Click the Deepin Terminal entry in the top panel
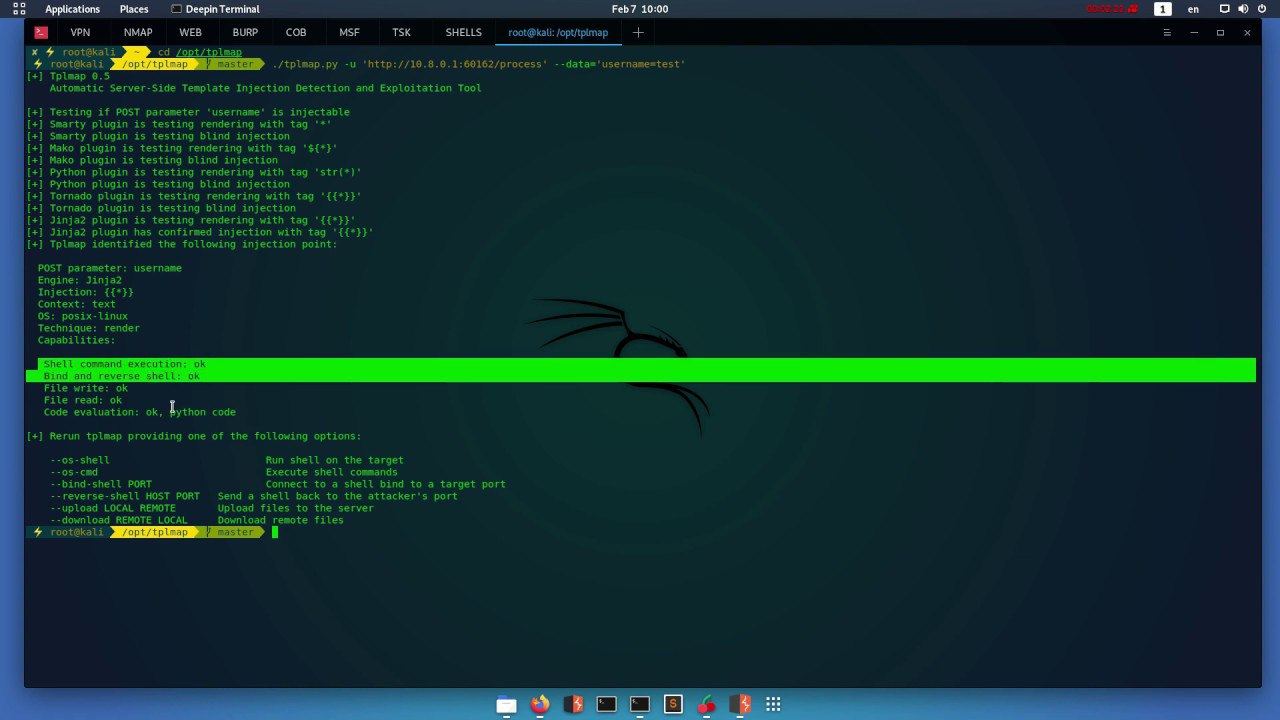Viewport: 1280px width, 720px height. point(215,9)
